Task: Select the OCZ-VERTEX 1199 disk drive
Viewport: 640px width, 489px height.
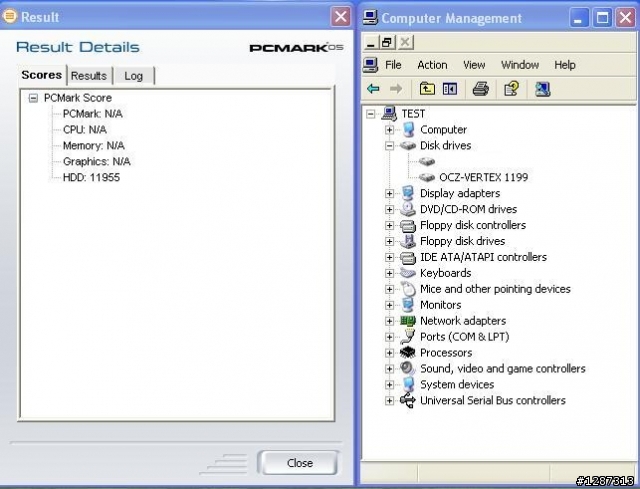Action: tap(483, 177)
